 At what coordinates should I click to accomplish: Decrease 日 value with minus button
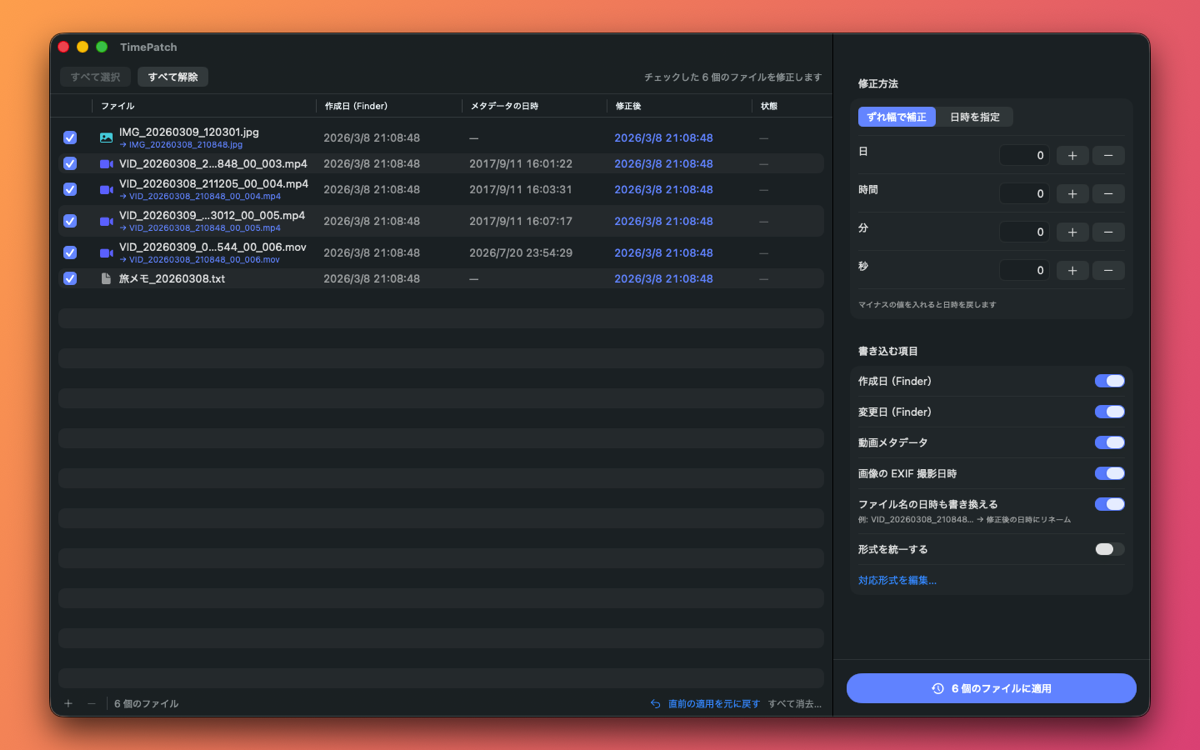click(1108, 156)
